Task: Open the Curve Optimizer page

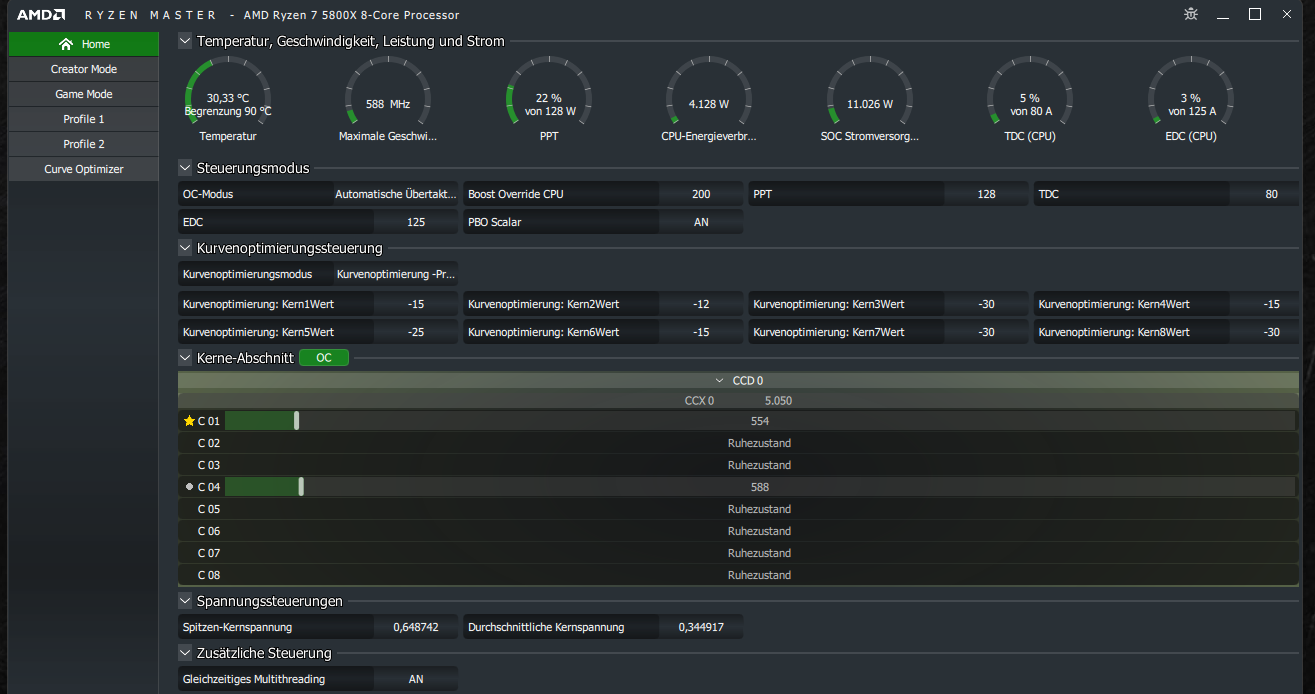Action: 84,169
